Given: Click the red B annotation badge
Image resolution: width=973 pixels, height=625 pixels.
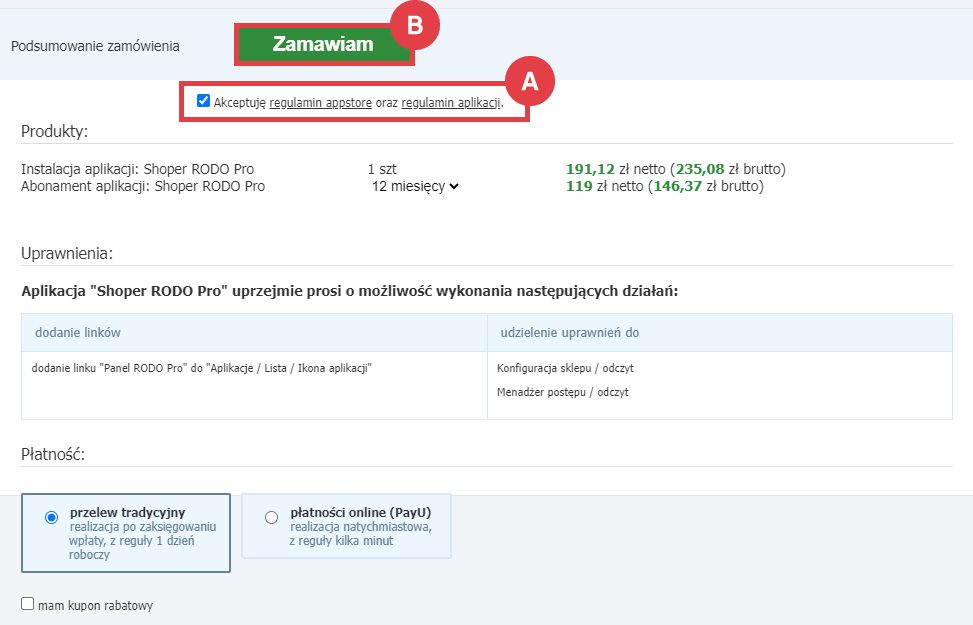Looking at the screenshot, I should point(414,27).
